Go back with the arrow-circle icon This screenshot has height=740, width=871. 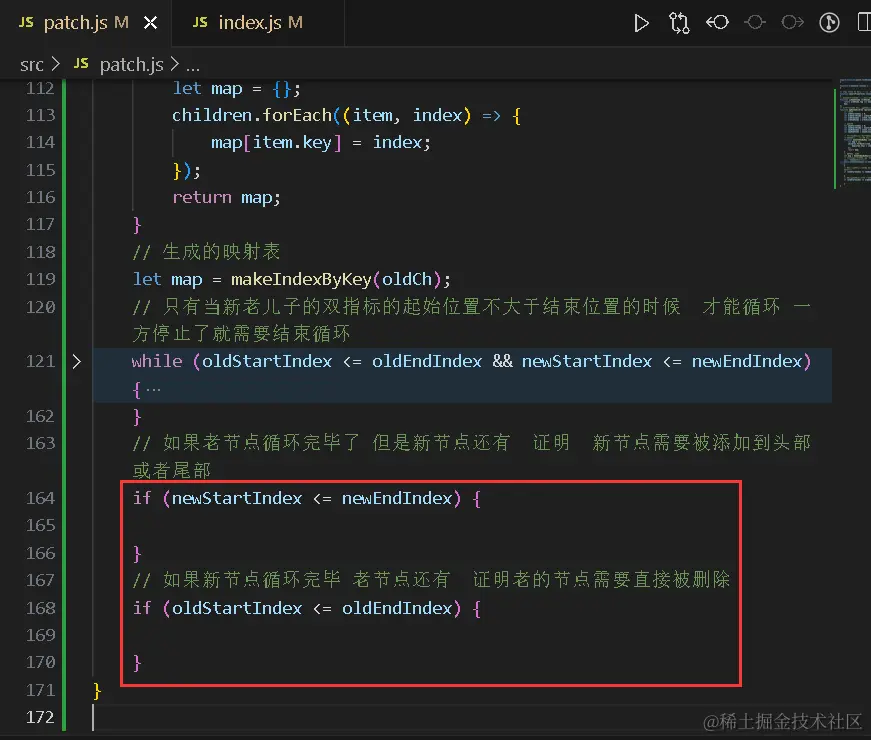click(717, 23)
